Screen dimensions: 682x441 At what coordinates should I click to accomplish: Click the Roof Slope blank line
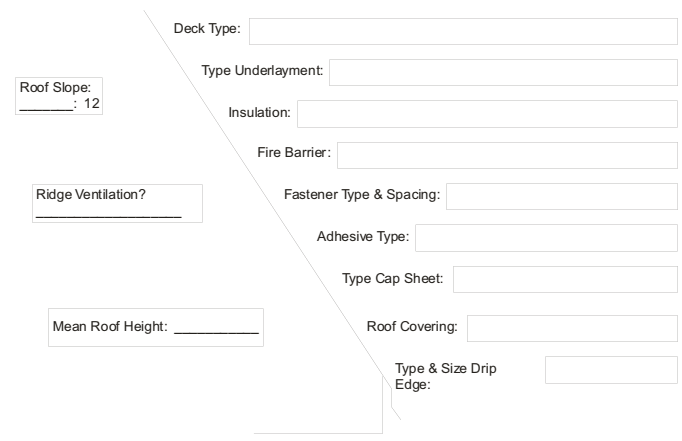tap(46, 104)
